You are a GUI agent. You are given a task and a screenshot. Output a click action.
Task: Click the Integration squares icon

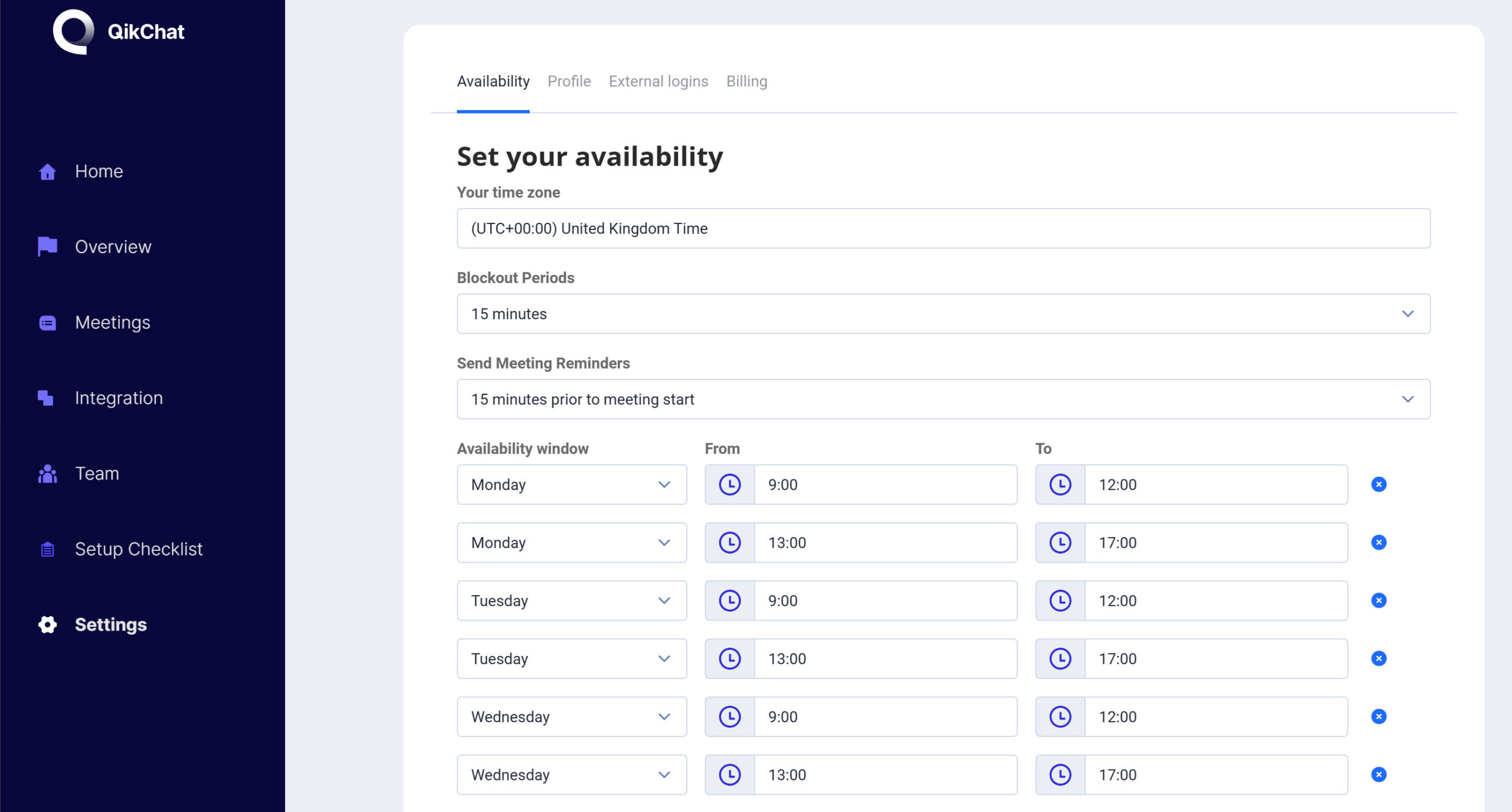coord(45,398)
